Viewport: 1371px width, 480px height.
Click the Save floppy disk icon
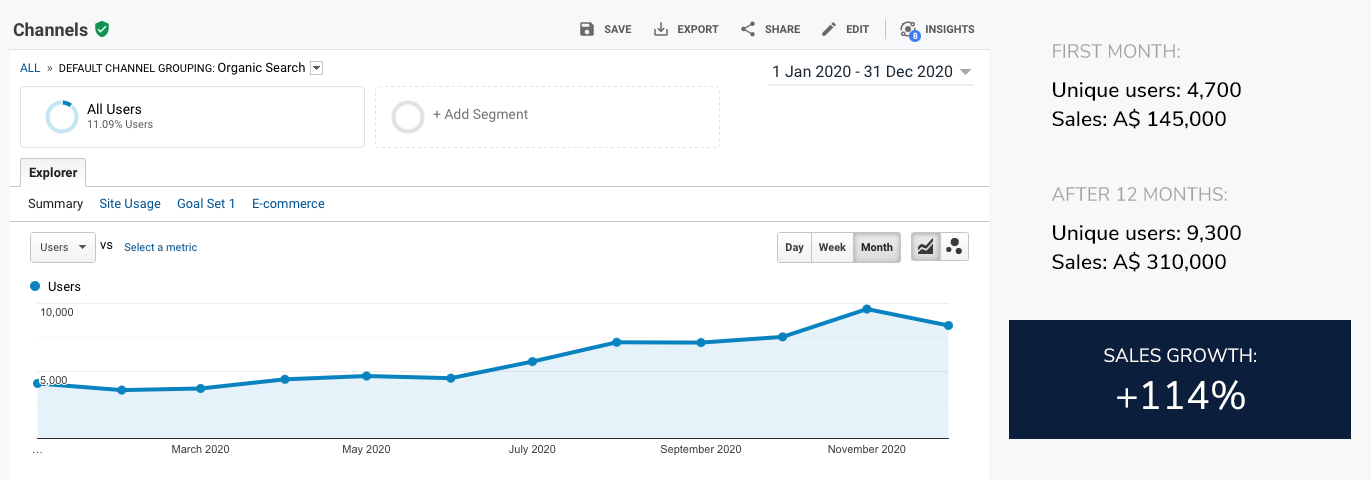click(x=587, y=29)
